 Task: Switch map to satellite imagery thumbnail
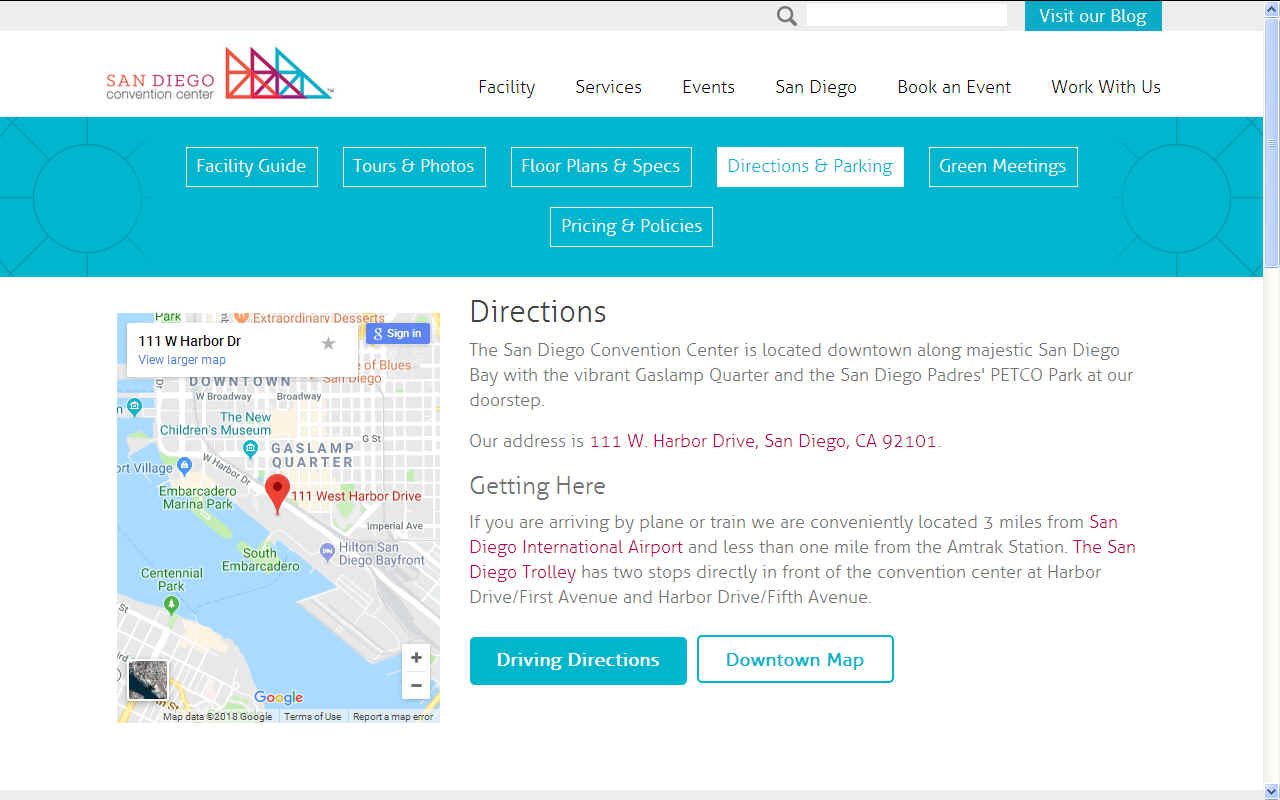click(148, 680)
